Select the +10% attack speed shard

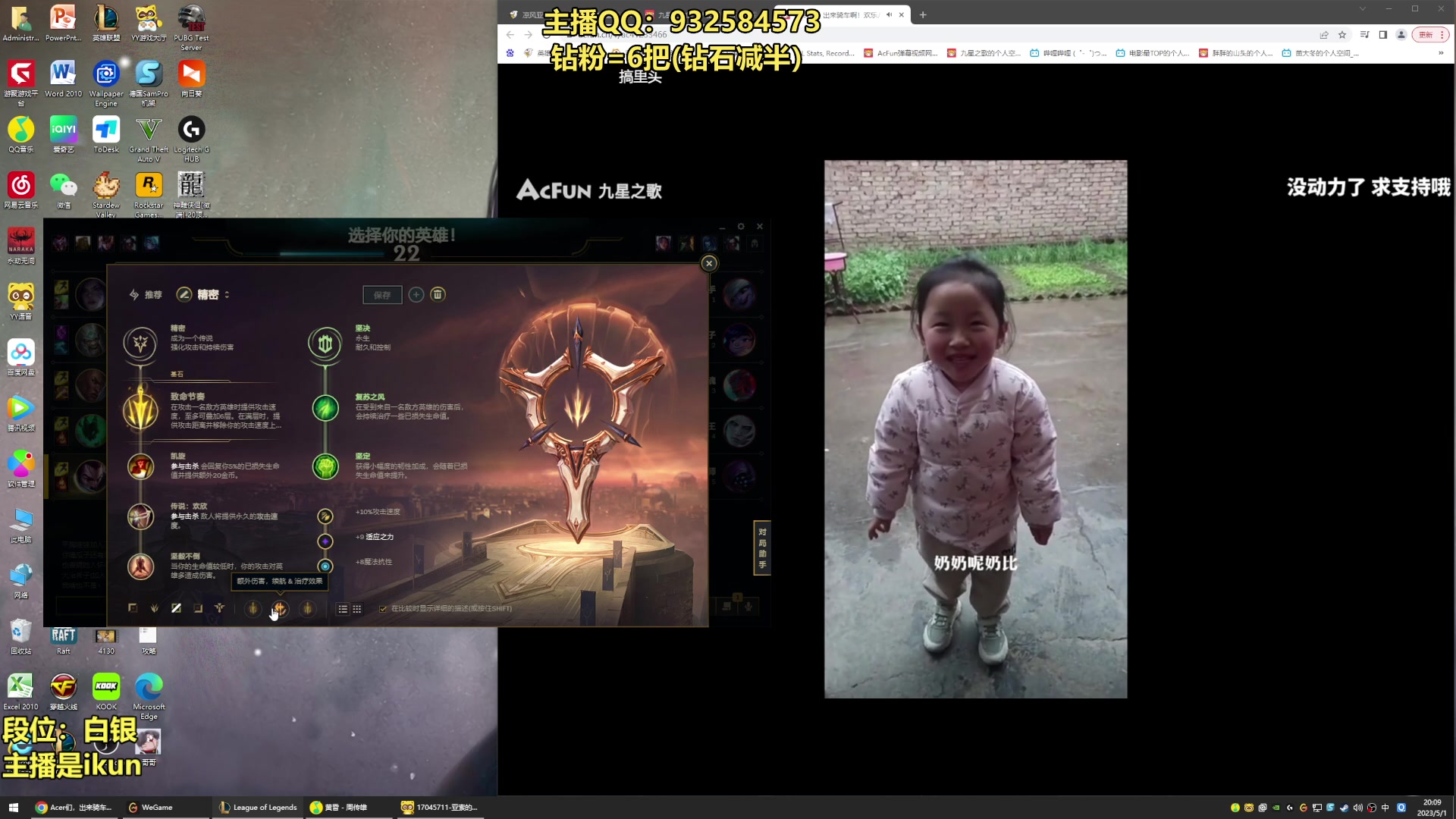pos(325,516)
